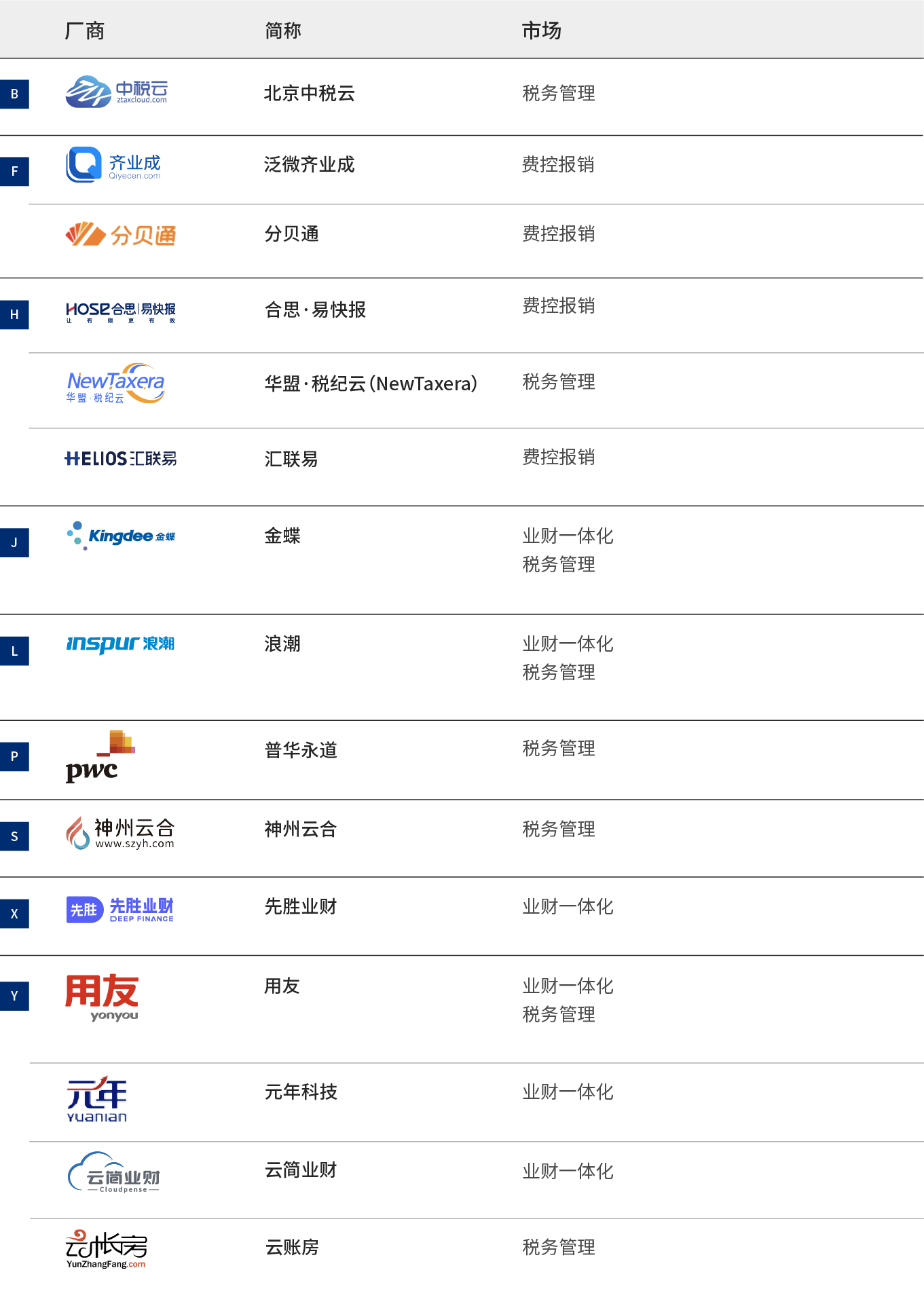Screen dimensions: 924x1304
Task: Select the red 用友 yonyou logo
Action: (102, 996)
